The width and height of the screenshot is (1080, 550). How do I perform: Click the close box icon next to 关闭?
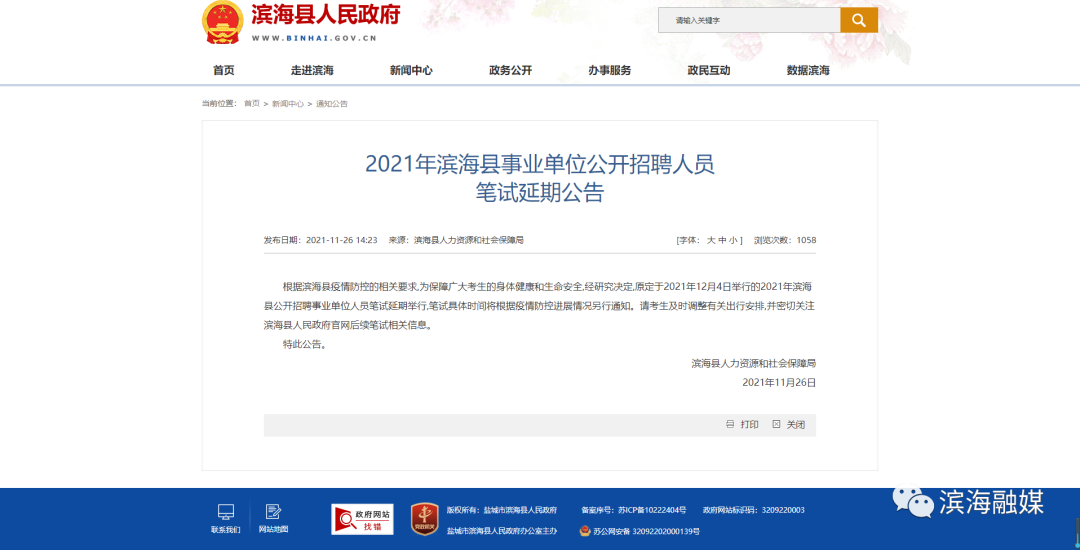click(776, 425)
